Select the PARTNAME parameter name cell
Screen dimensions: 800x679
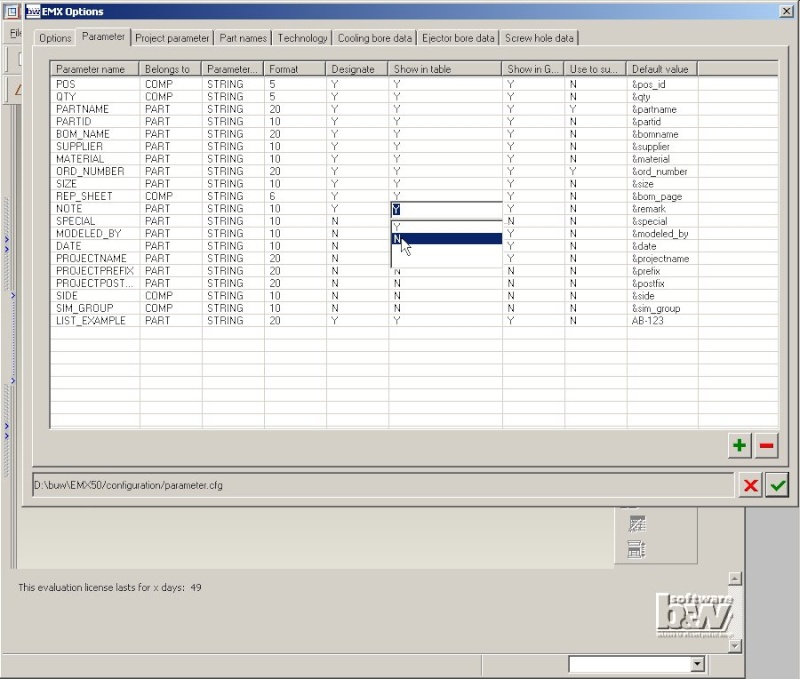(95, 109)
